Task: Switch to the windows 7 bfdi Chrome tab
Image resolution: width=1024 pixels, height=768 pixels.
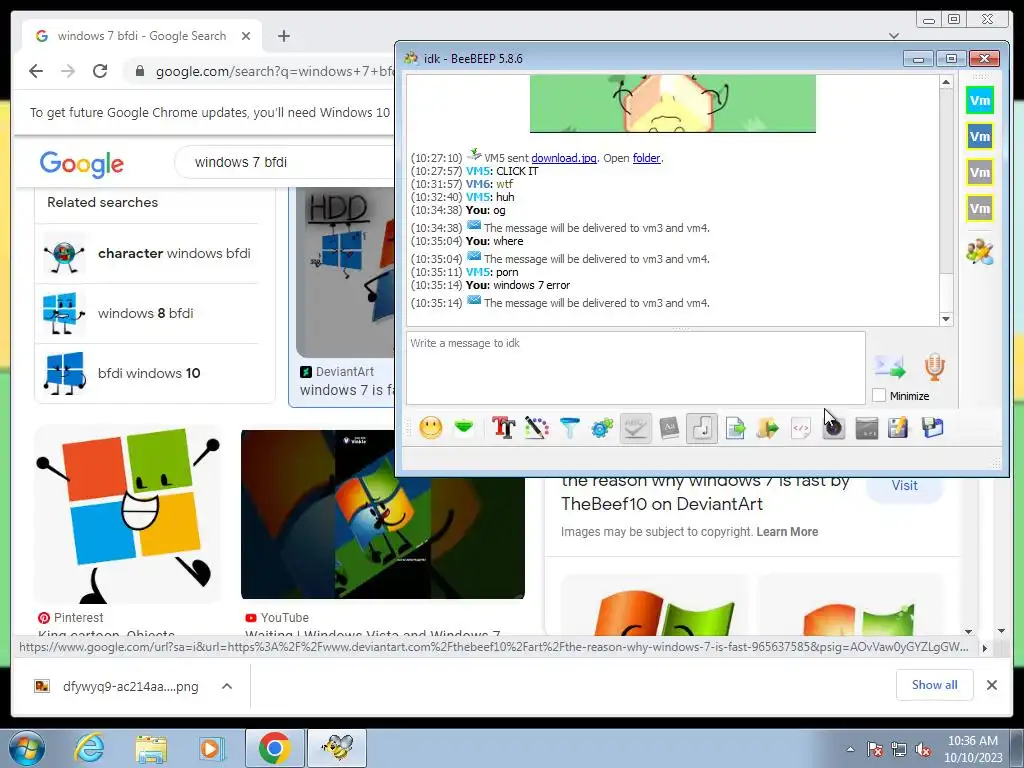Action: [142, 36]
